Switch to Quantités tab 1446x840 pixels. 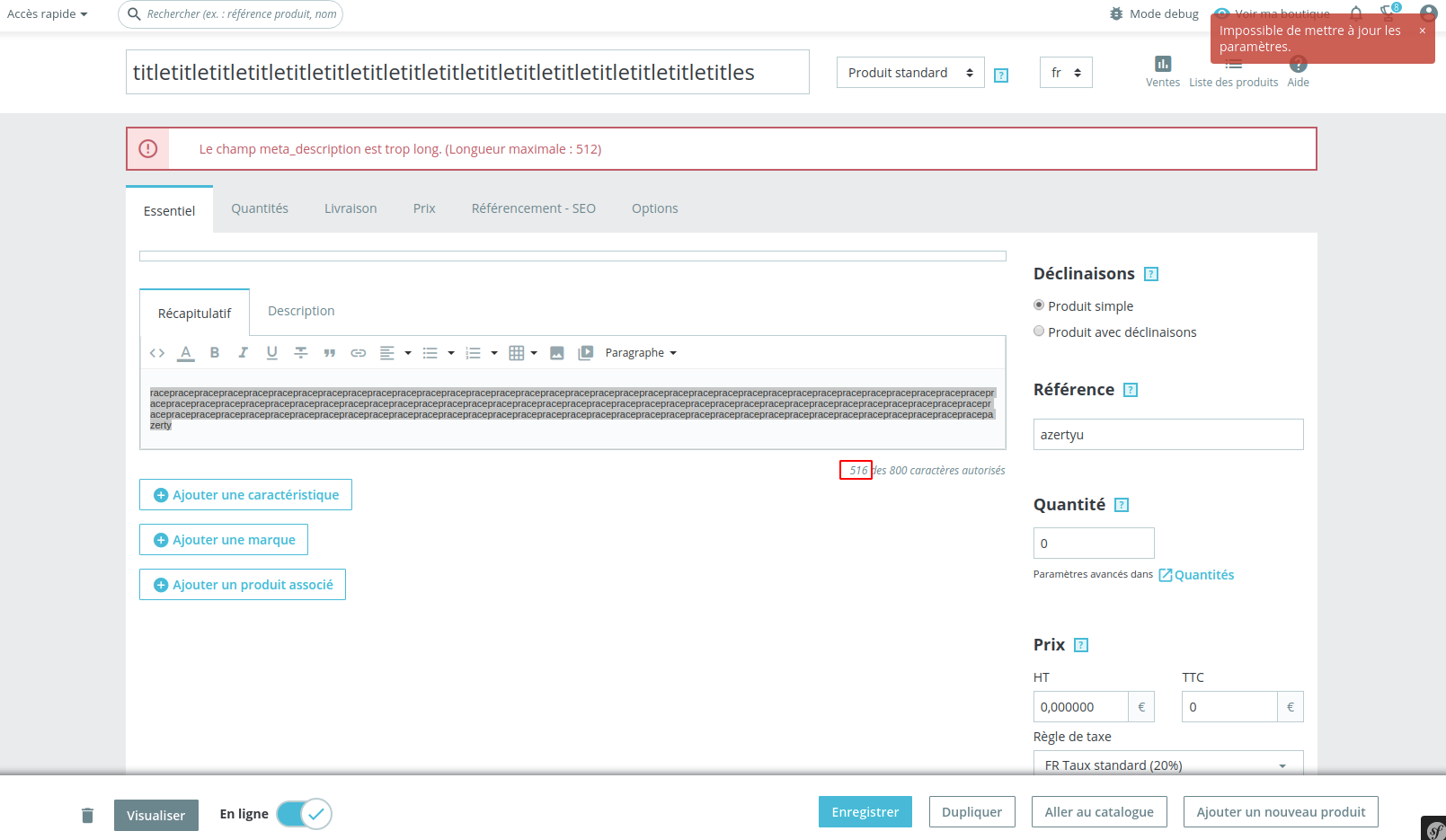260,208
